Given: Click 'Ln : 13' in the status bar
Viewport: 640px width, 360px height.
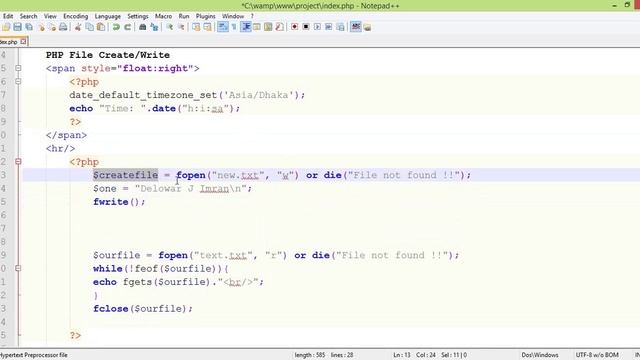Looking at the screenshot, I should [x=402, y=355].
